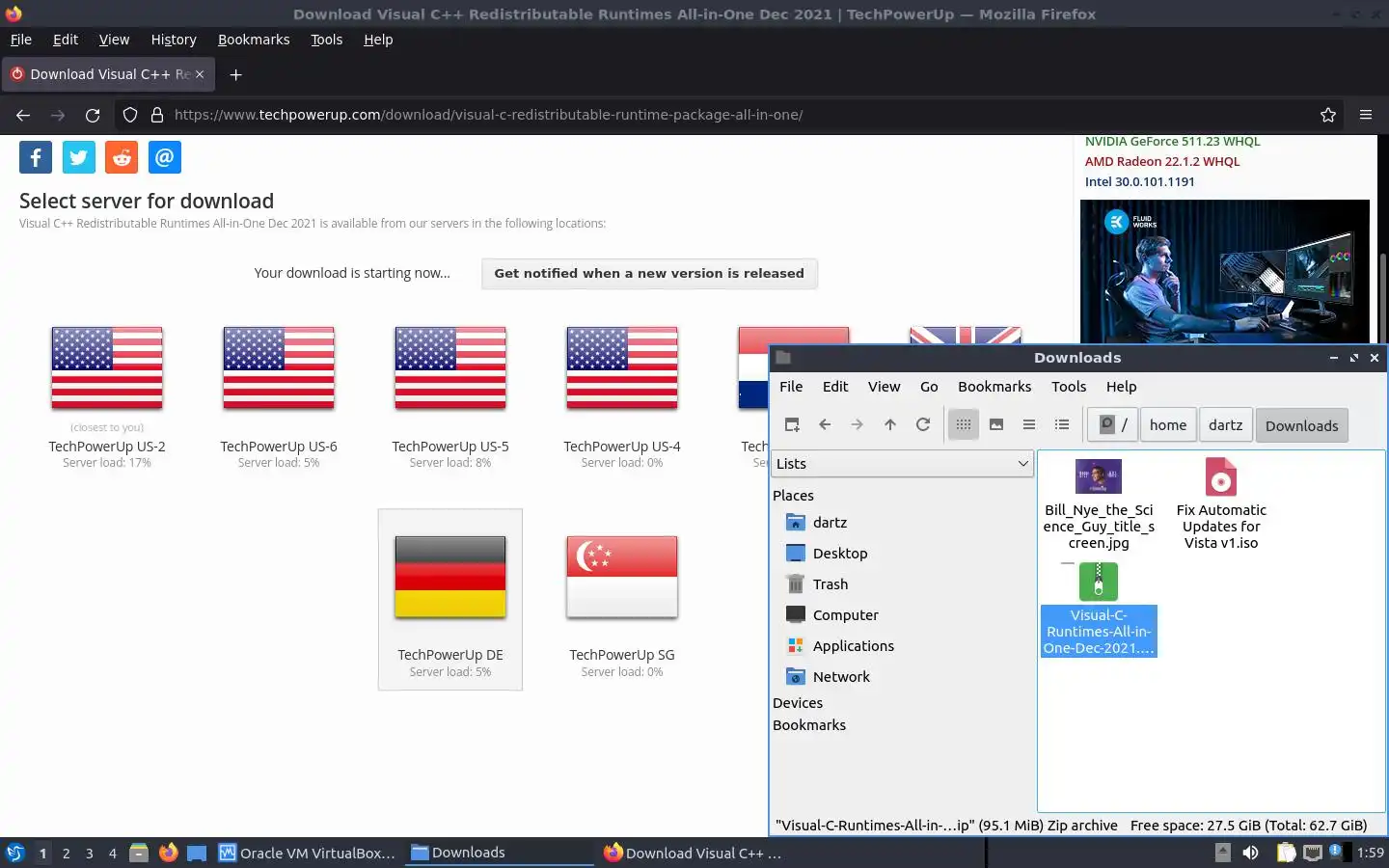Viewport: 1389px width, 868px height.
Task: Switch file manager to icon view
Action: (964, 424)
